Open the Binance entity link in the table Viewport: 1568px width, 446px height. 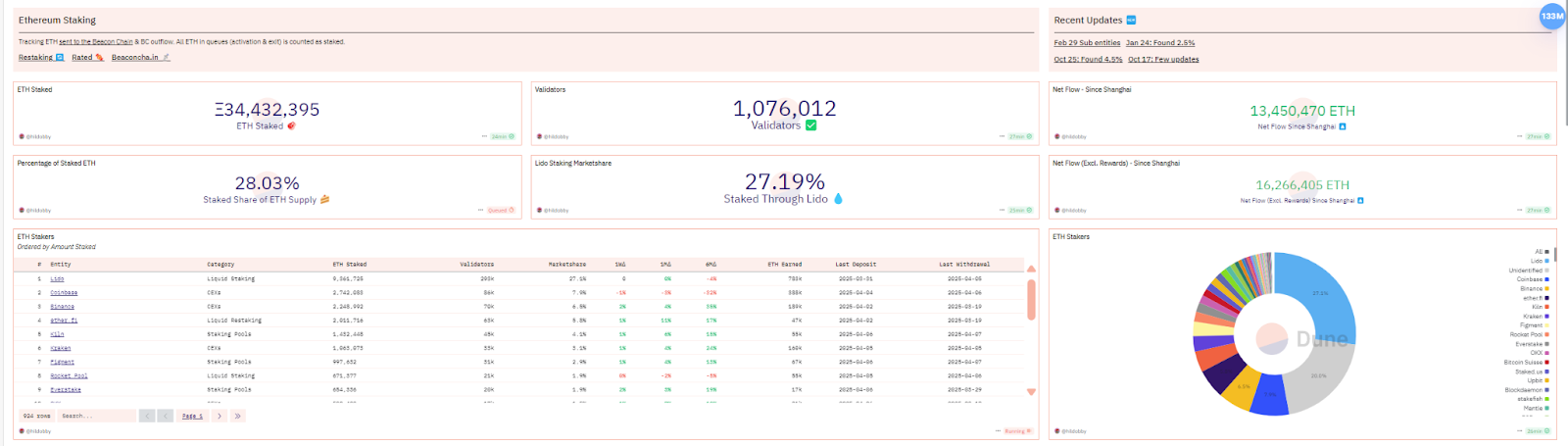pyautogui.click(x=62, y=307)
